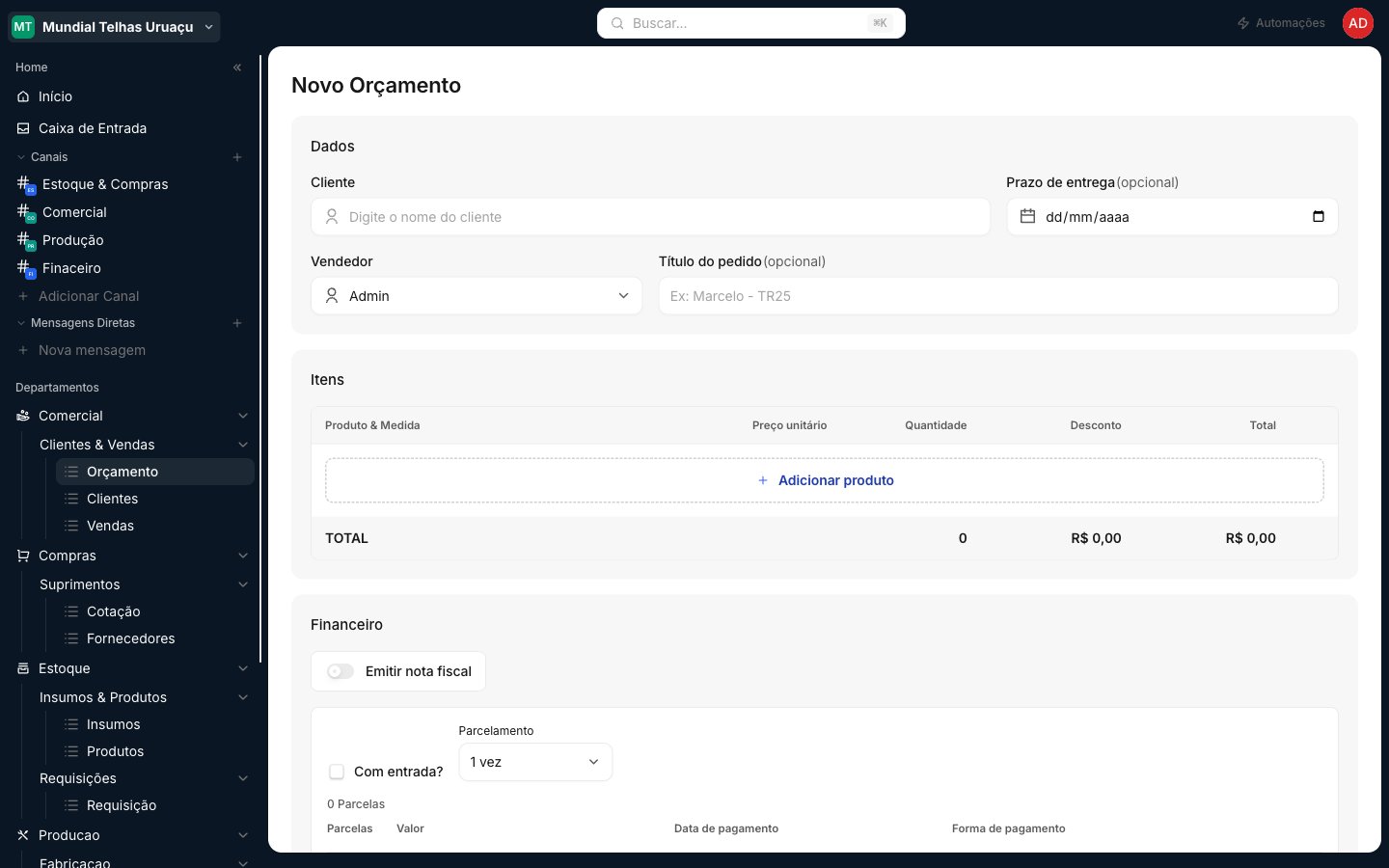This screenshot has width=1389, height=868.
Task: Click the Insumos list icon
Action: tap(71, 724)
